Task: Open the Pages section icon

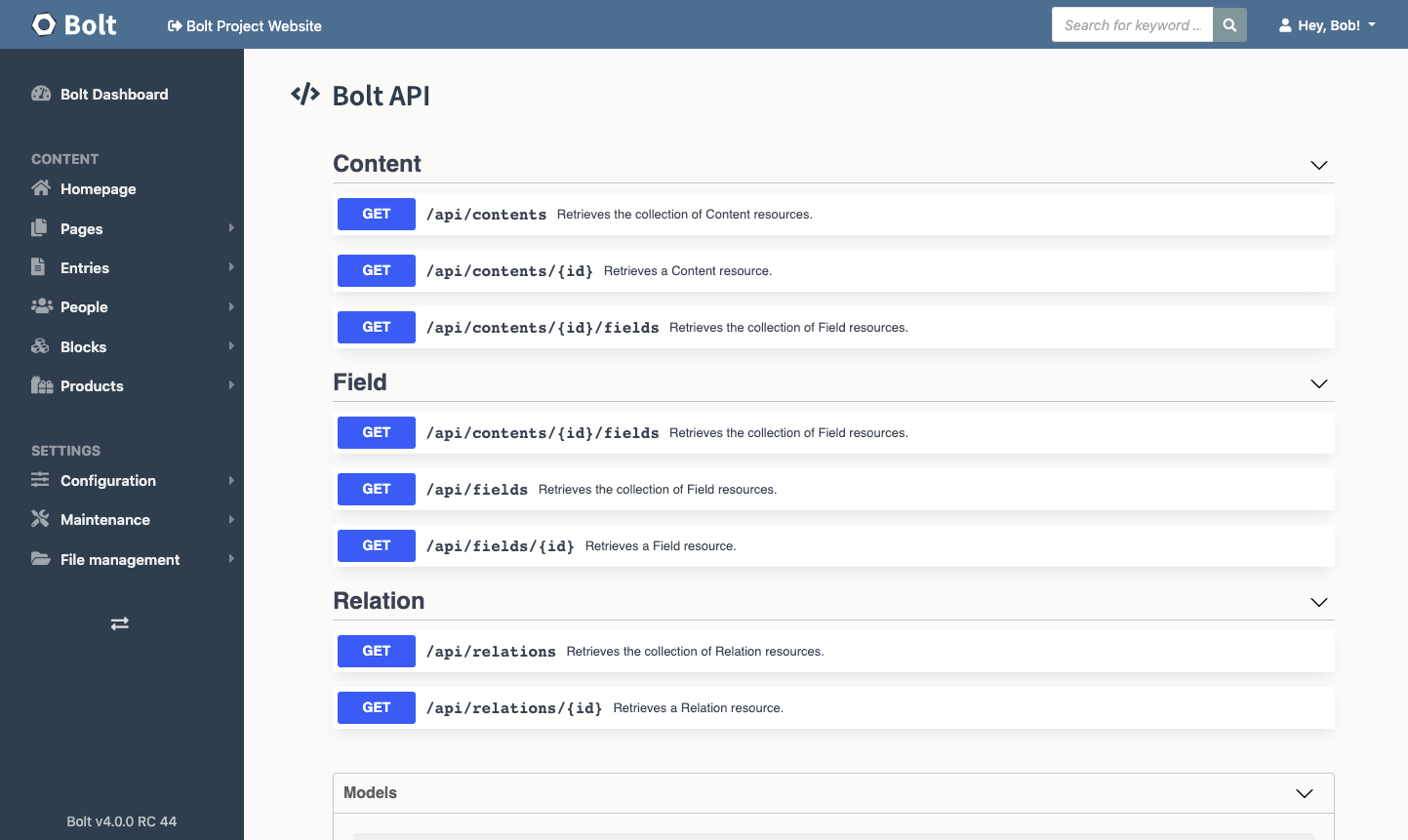Action: pos(41,228)
